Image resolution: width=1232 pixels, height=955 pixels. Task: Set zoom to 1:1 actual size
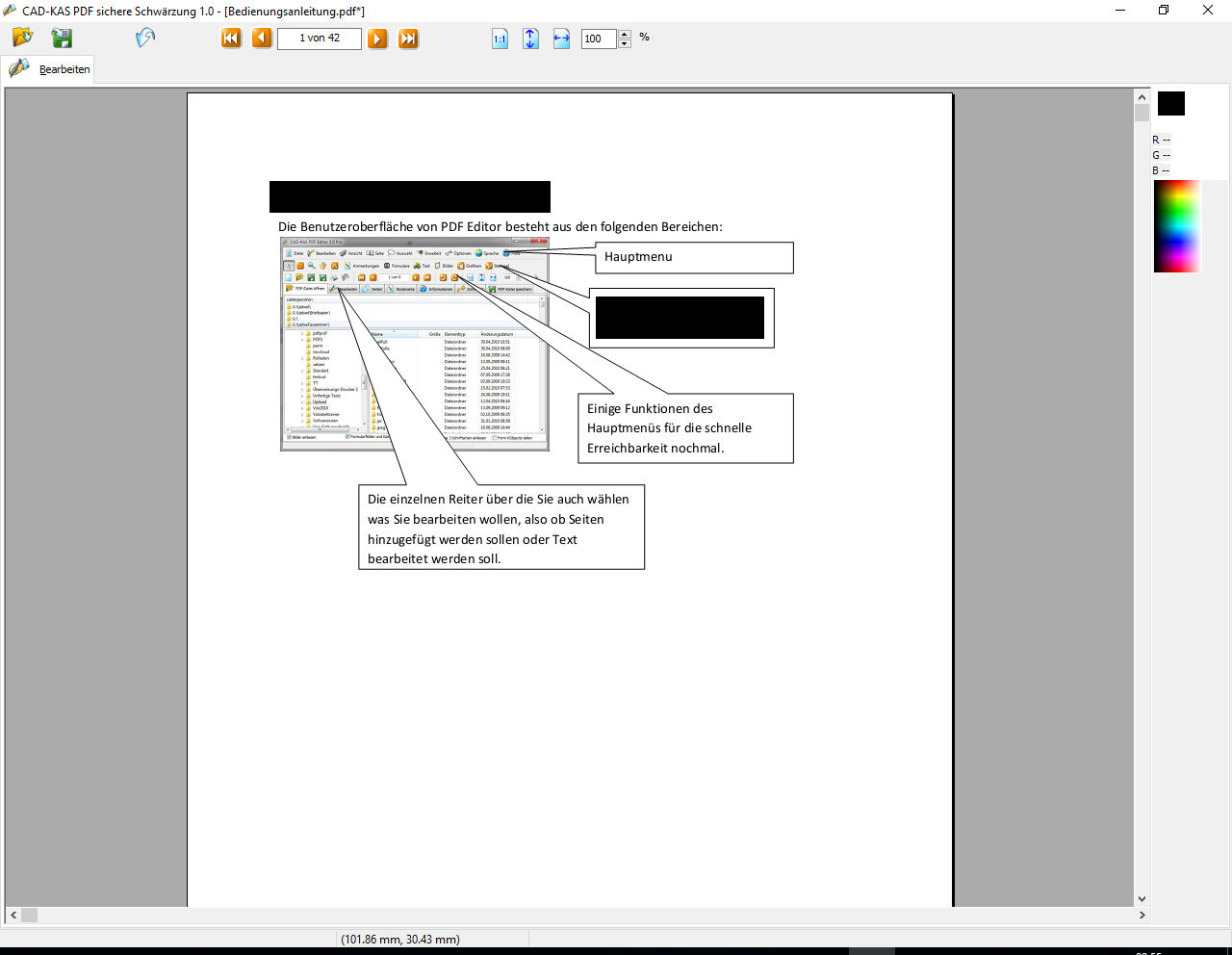pyautogui.click(x=500, y=39)
